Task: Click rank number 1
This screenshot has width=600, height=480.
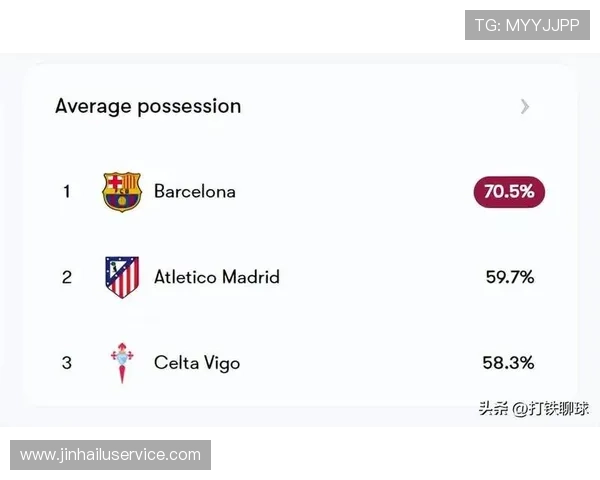Action: 67,191
